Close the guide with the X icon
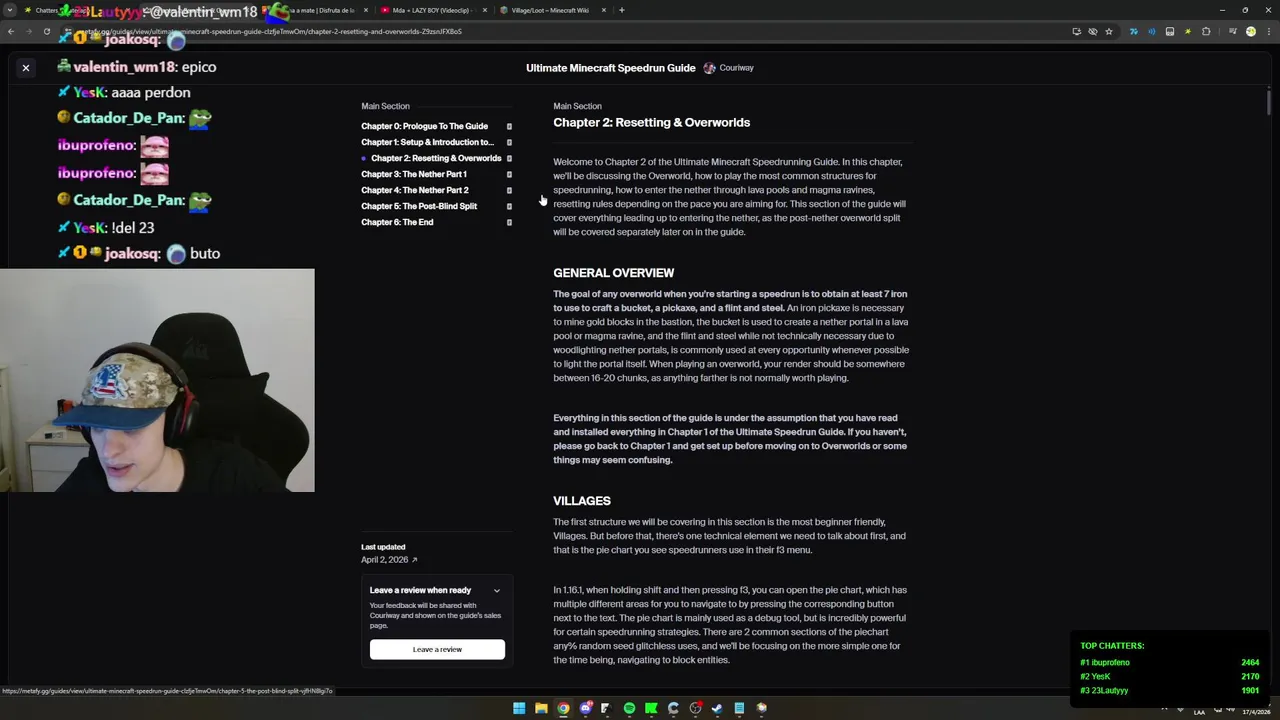The image size is (1280, 720). pyautogui.click(x=26, y=68)
